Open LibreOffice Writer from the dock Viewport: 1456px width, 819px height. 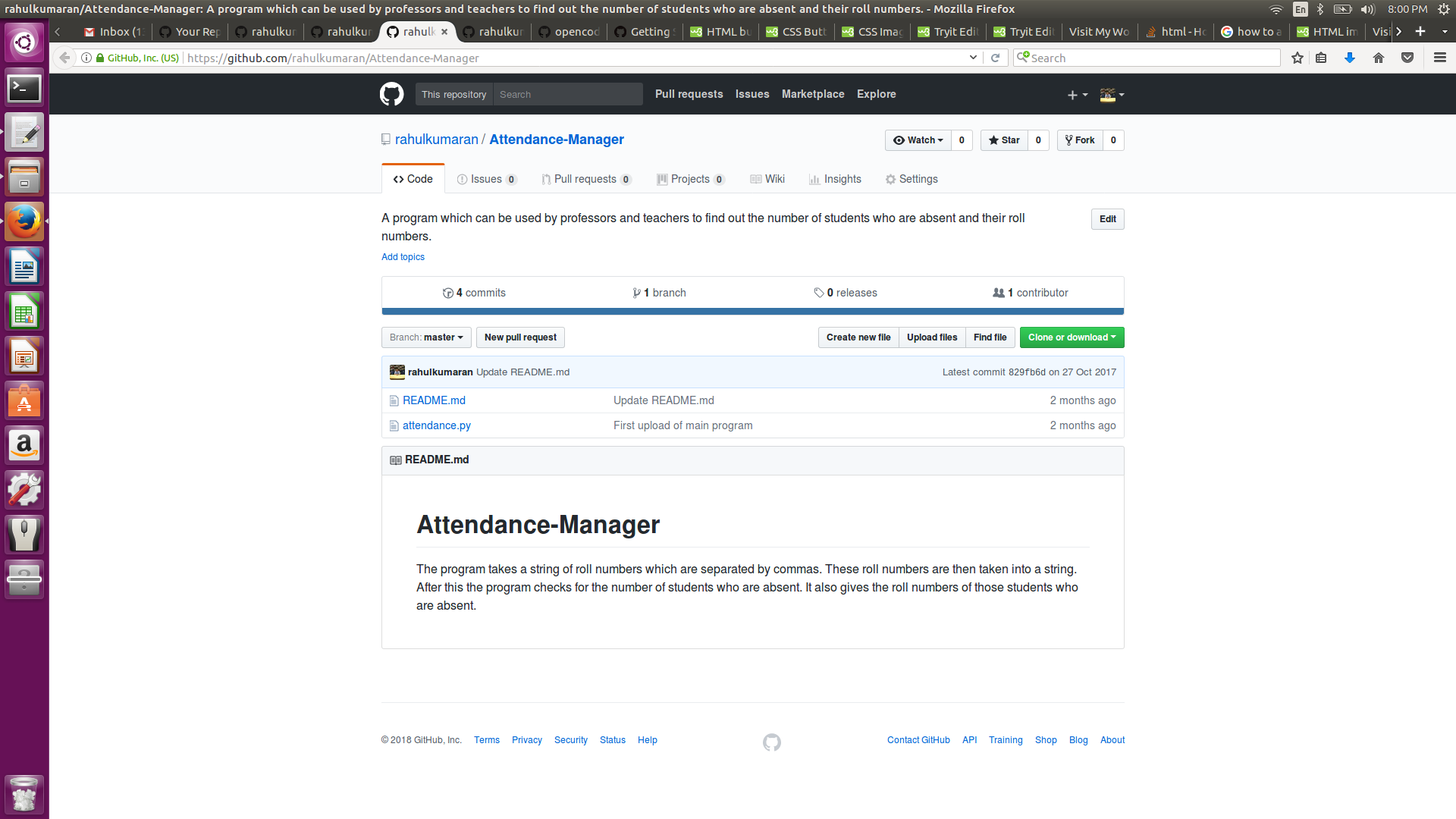point(24,267)
